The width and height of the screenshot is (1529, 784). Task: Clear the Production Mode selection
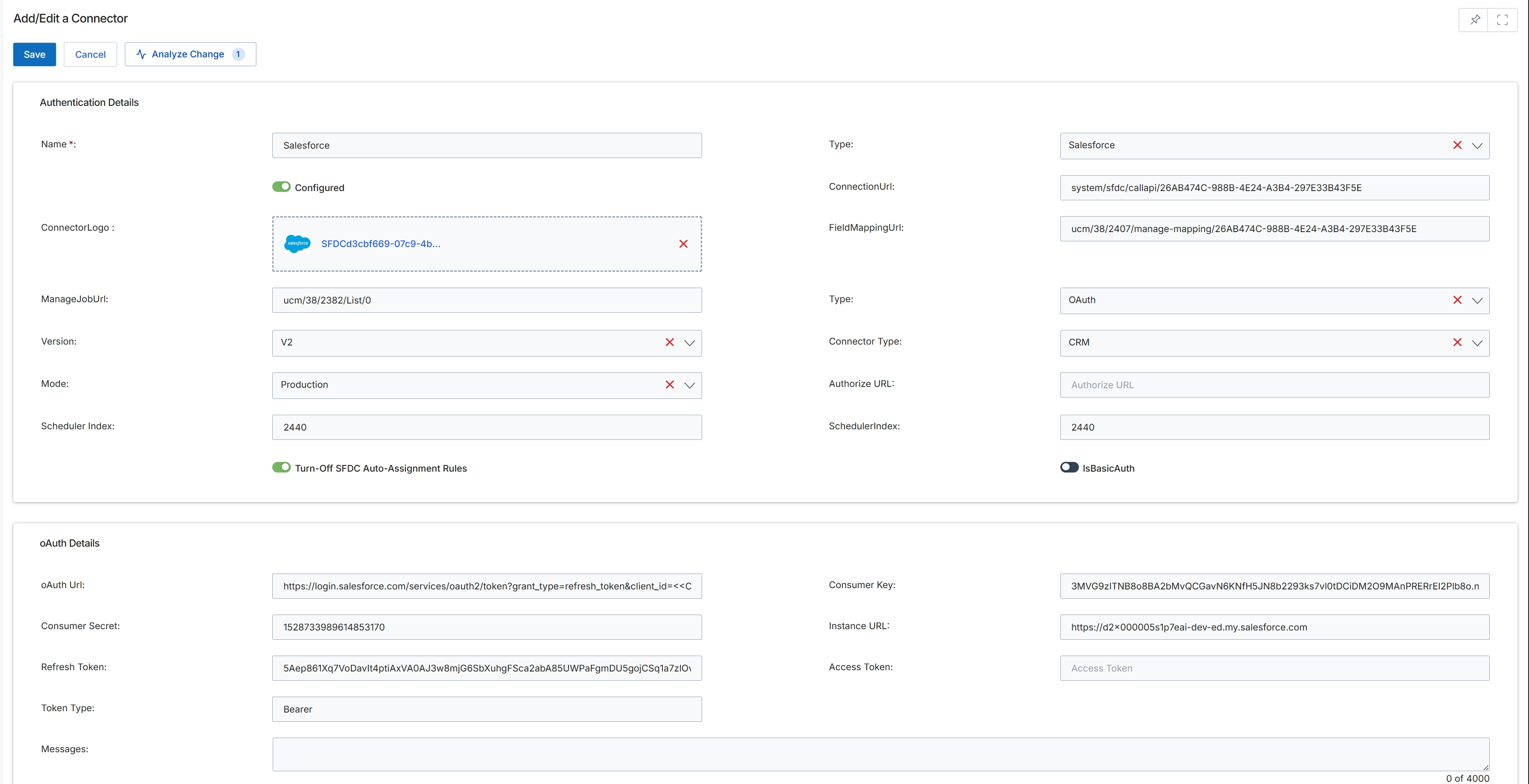669,385
